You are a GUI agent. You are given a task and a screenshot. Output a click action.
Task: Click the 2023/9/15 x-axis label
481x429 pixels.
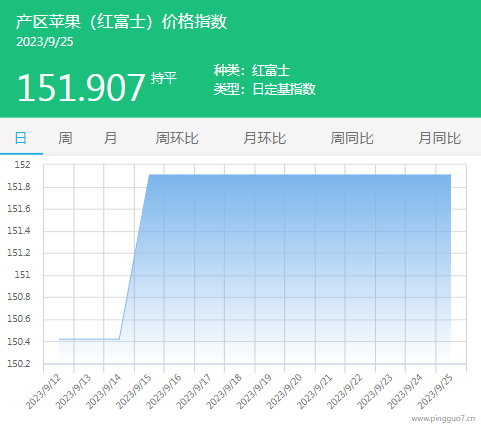point(134,391)
